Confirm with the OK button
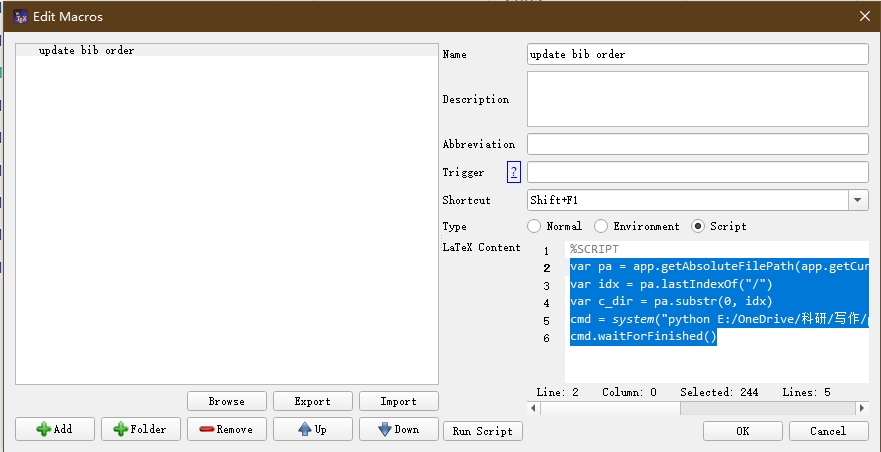This screenshot has width=881, height=452. pyautogui.click(x=742, y=431)
